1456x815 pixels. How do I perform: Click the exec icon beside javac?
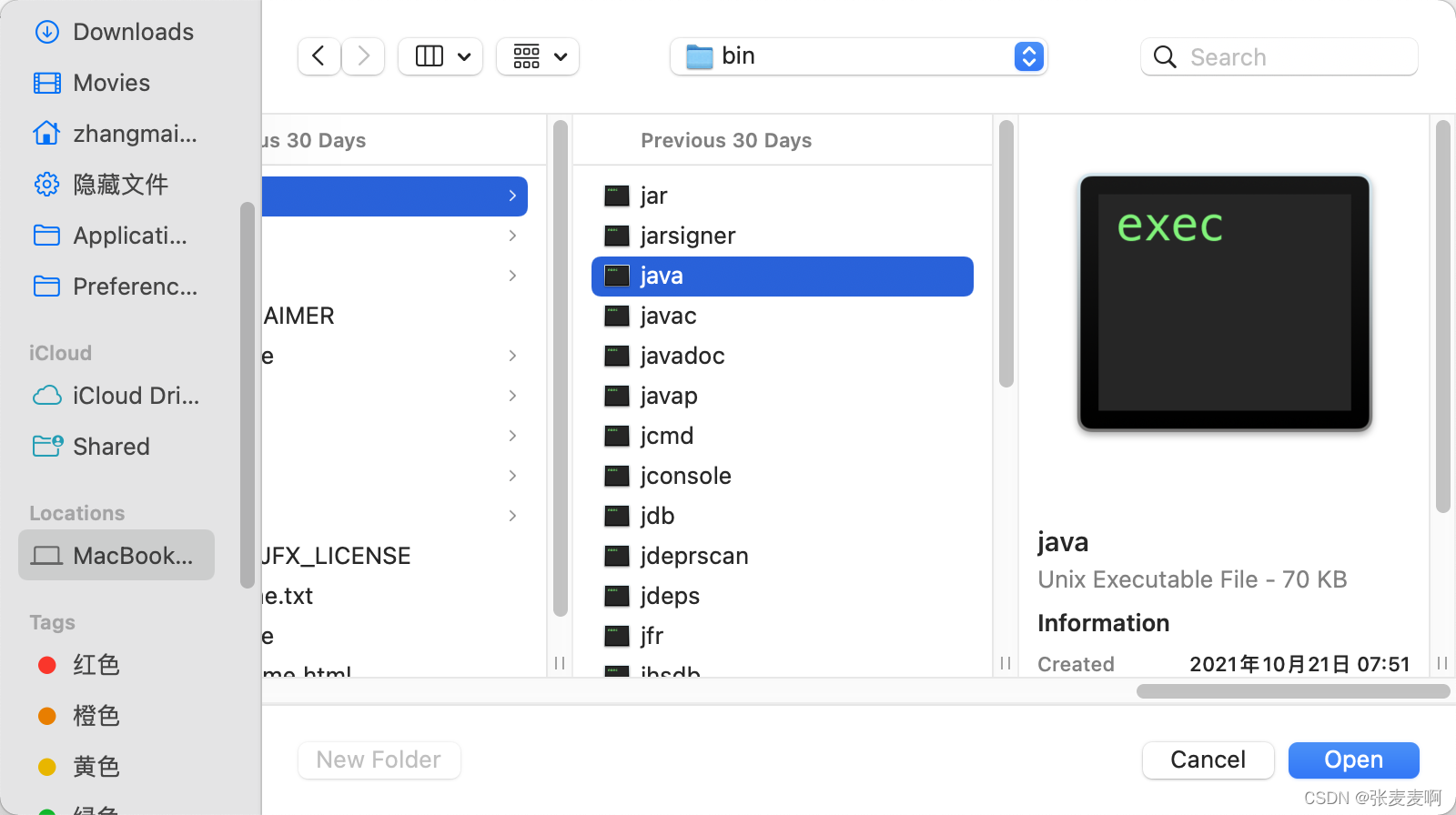pos(617,316)
